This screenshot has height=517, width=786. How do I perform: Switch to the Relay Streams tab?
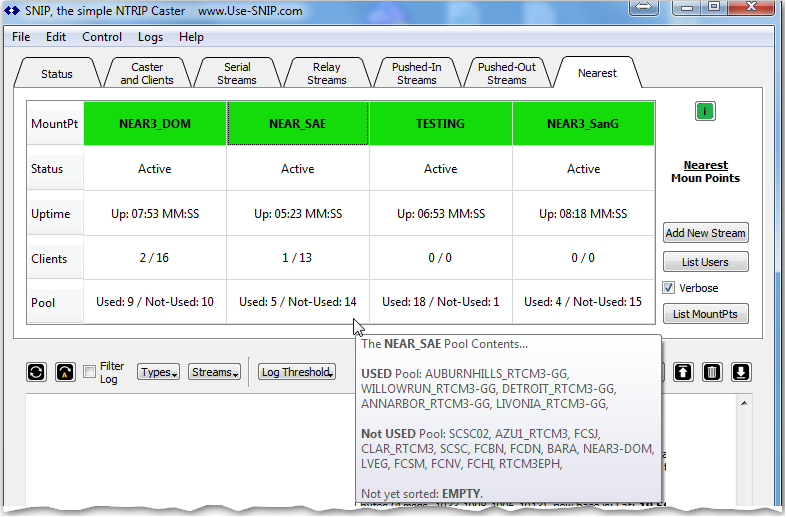pos(326,74)
